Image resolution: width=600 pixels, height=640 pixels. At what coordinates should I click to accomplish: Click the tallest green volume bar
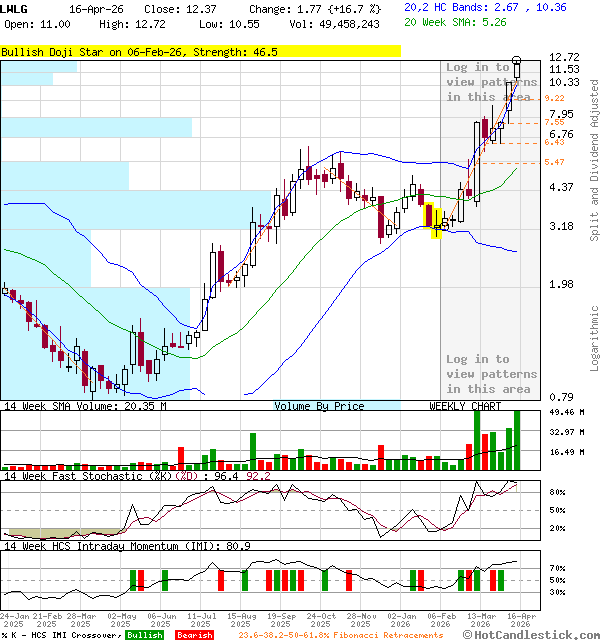[x=517, y=439]
